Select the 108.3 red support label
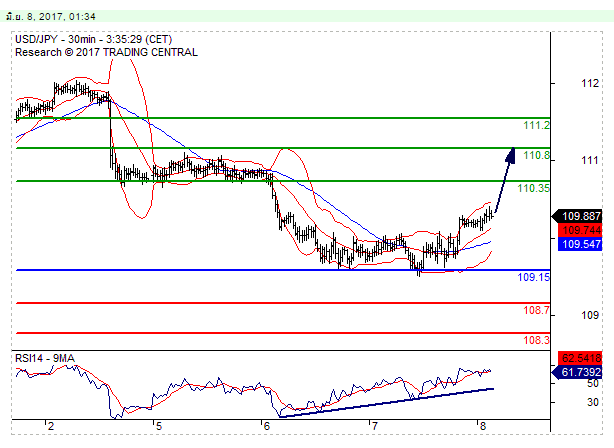 point(536,340)
